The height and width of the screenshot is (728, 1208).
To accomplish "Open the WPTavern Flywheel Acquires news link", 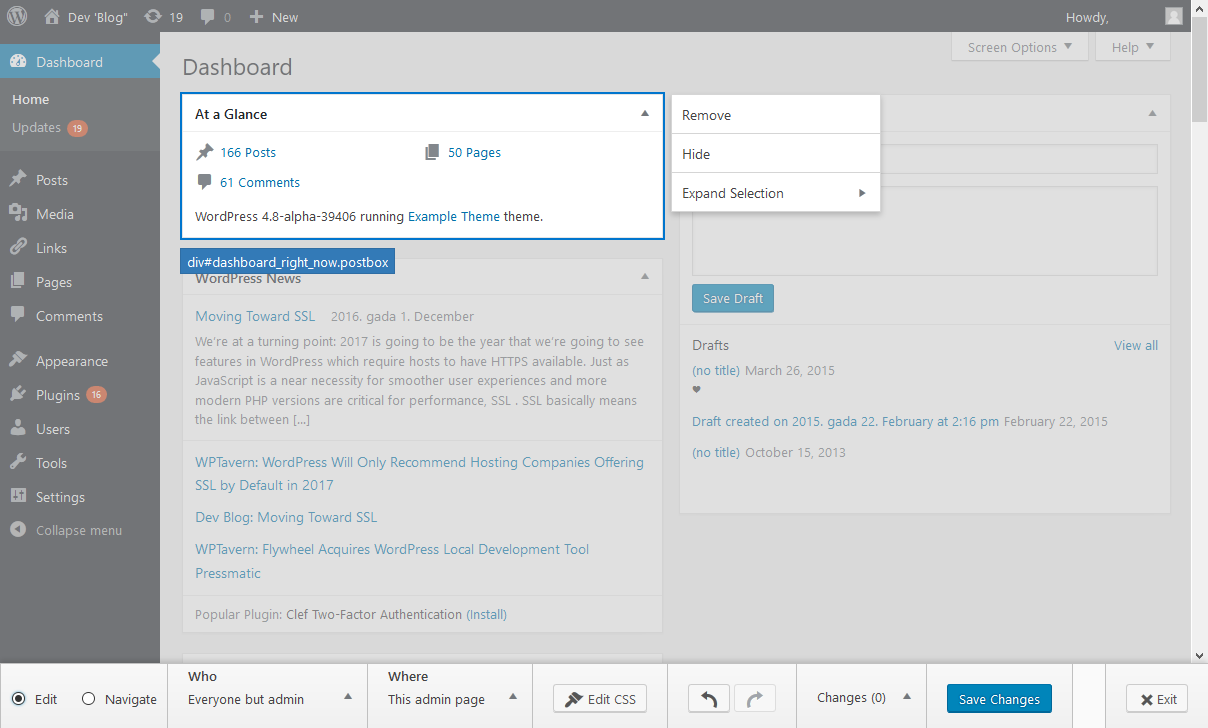I will click(392, 561).
